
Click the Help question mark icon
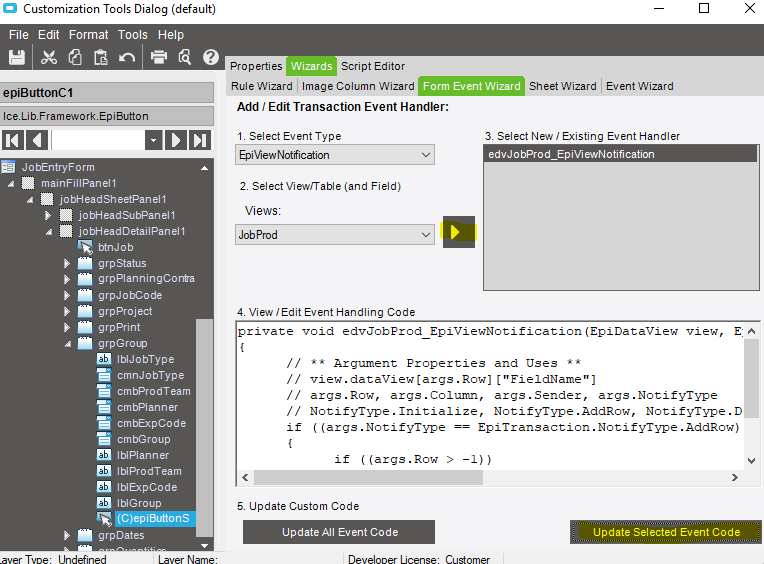click(211, 57)
